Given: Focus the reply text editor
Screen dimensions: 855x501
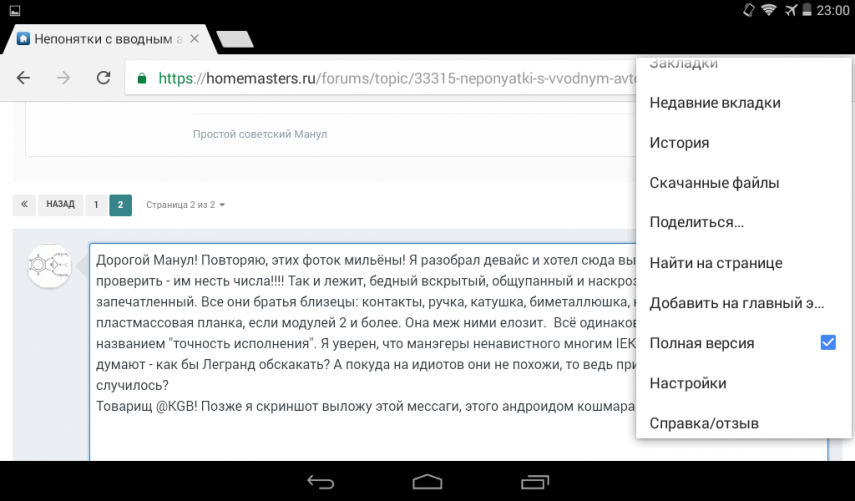Looking at the screenshot, I should (x=363, y=352).
